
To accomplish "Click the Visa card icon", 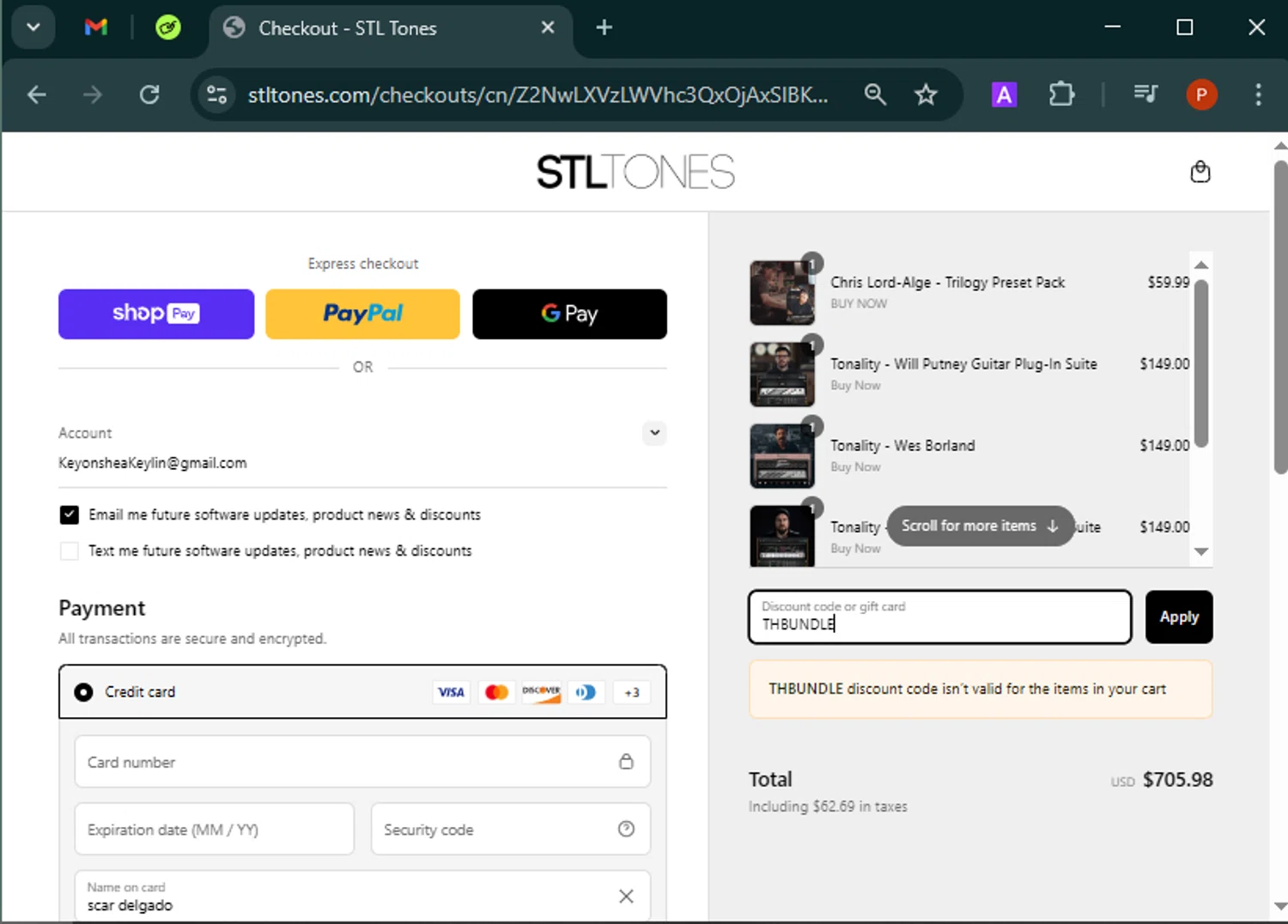I will pyautogui.click(x=451, y=692).
